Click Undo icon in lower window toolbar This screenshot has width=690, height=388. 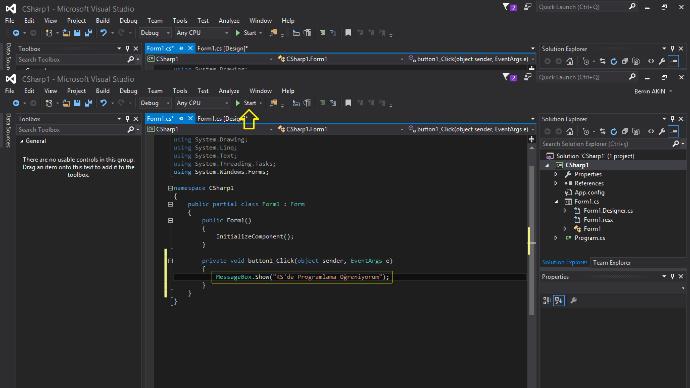[103, 103]
